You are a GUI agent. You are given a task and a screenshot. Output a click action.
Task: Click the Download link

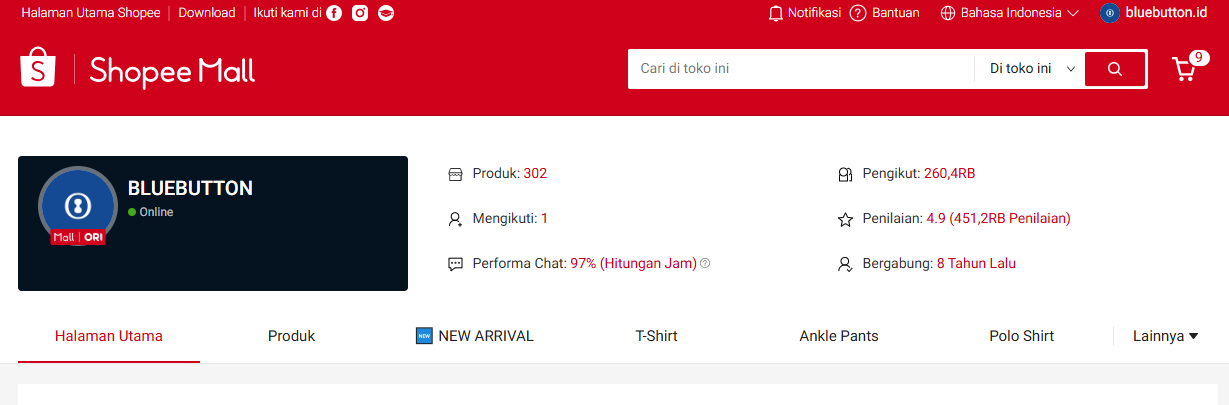[x=207, y=13]
